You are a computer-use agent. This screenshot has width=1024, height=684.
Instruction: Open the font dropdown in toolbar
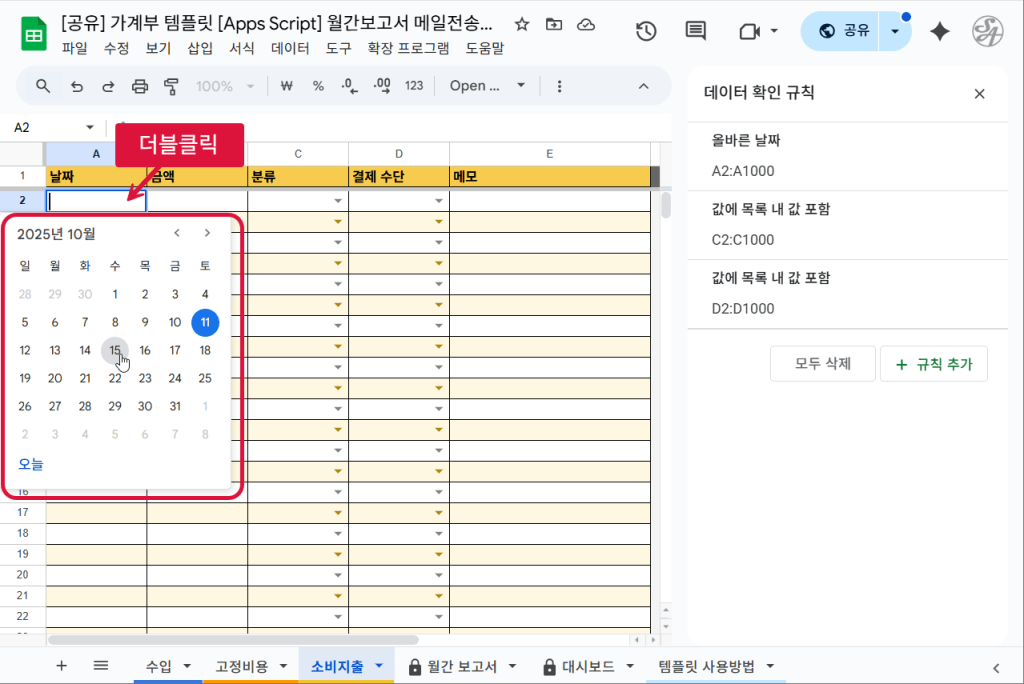pyautogui.click(x=487, y=86)
